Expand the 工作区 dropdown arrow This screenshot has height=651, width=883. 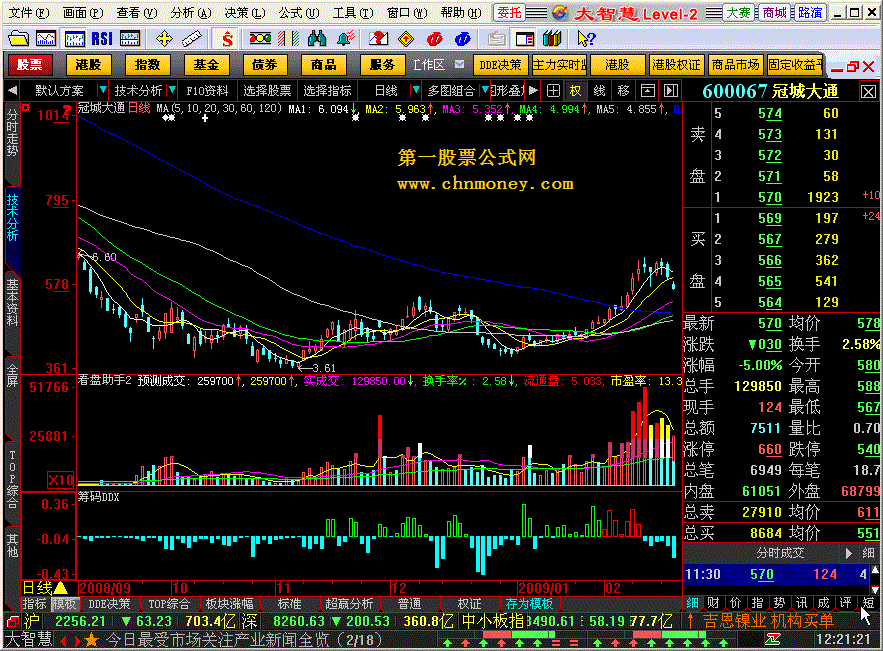pos(460,64)
